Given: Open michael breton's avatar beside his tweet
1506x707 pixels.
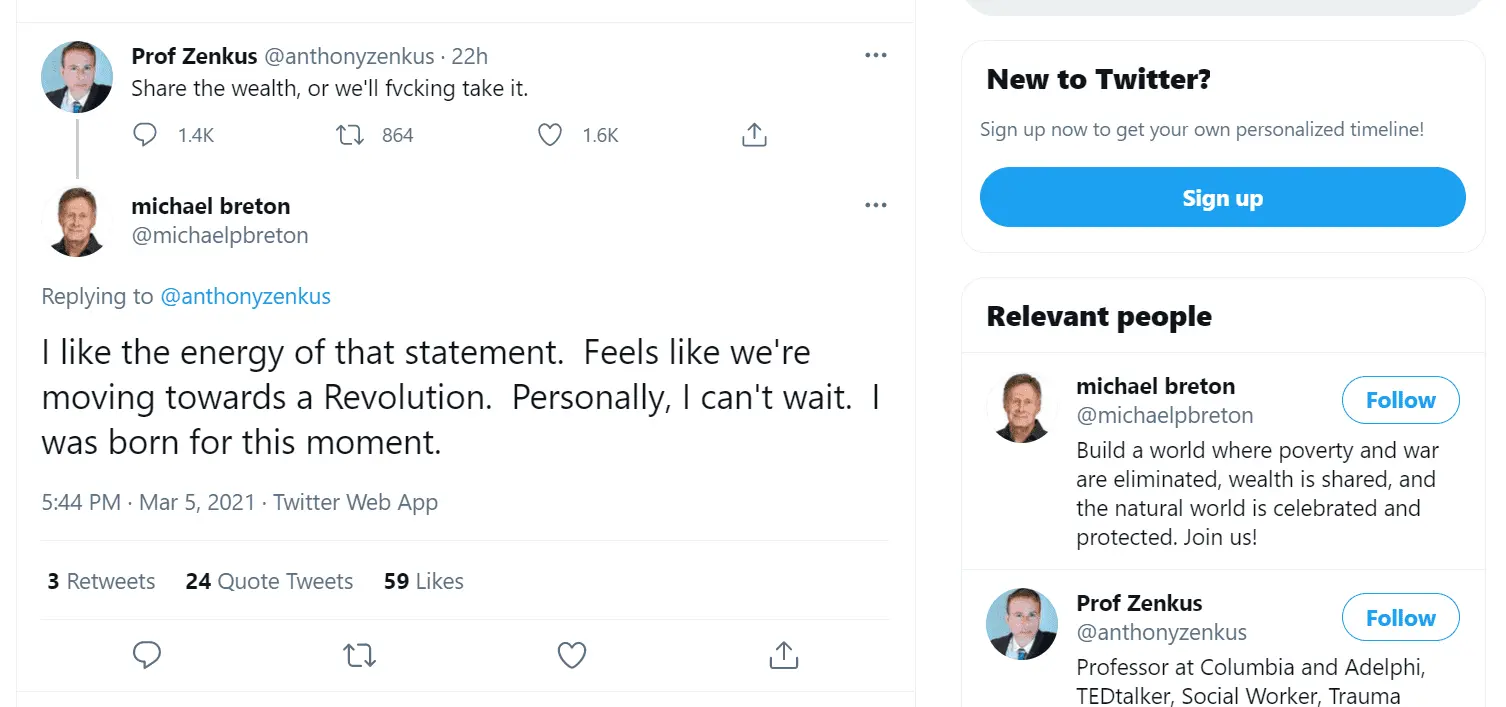Looking at the screenshot, I should pyautogui.click(x=77, y=221).
